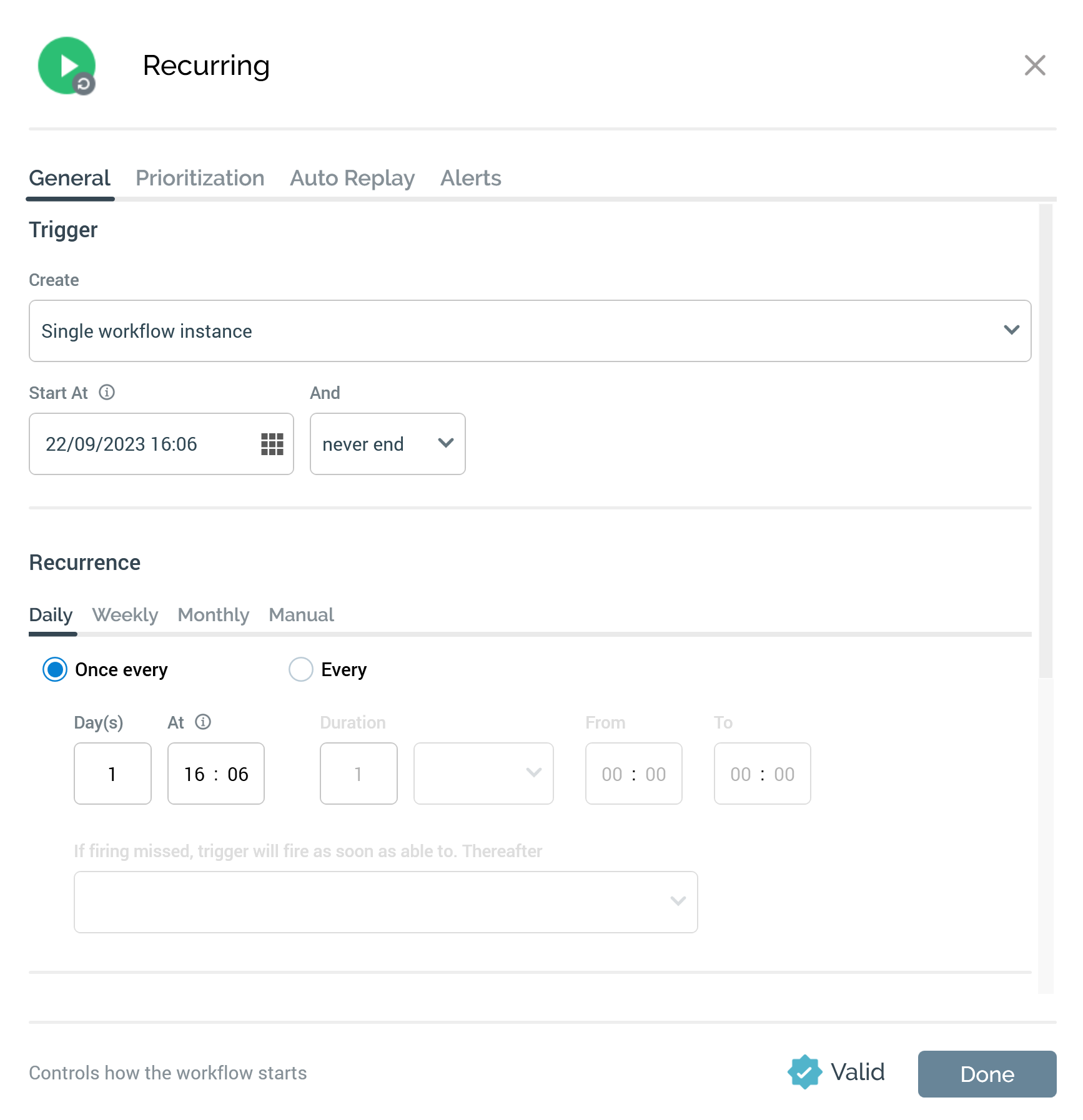Expand the Duration unit dropdown

[x=483, y=774]
